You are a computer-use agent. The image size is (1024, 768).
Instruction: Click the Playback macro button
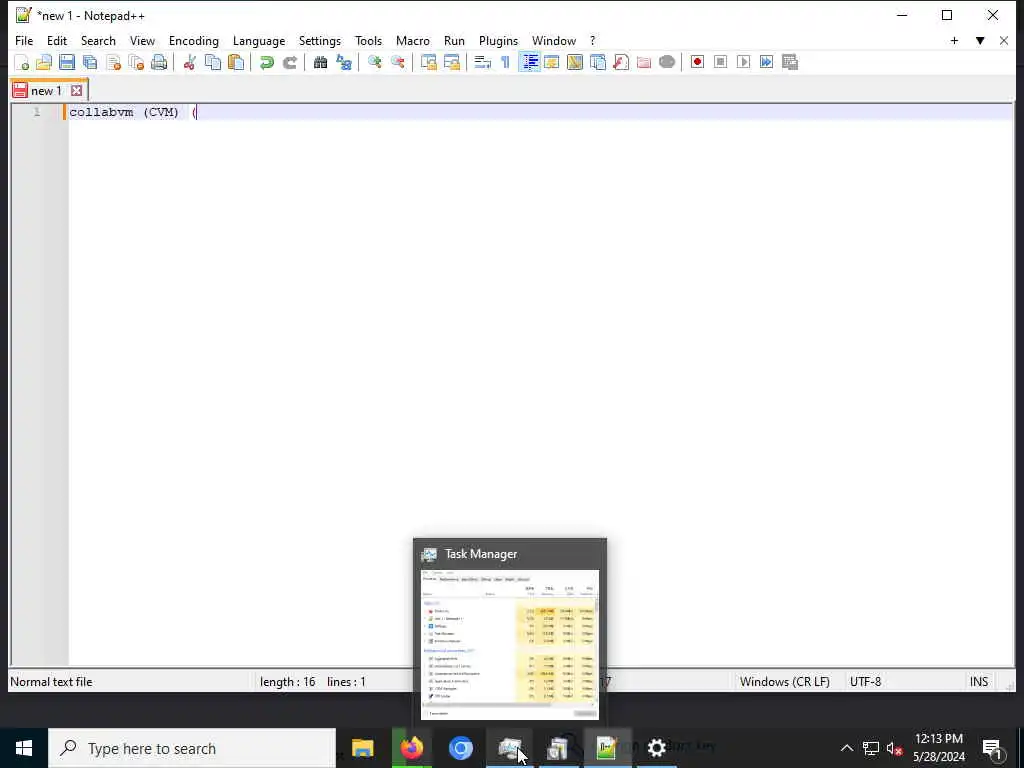pyautogui.click(x=743, y=62)
